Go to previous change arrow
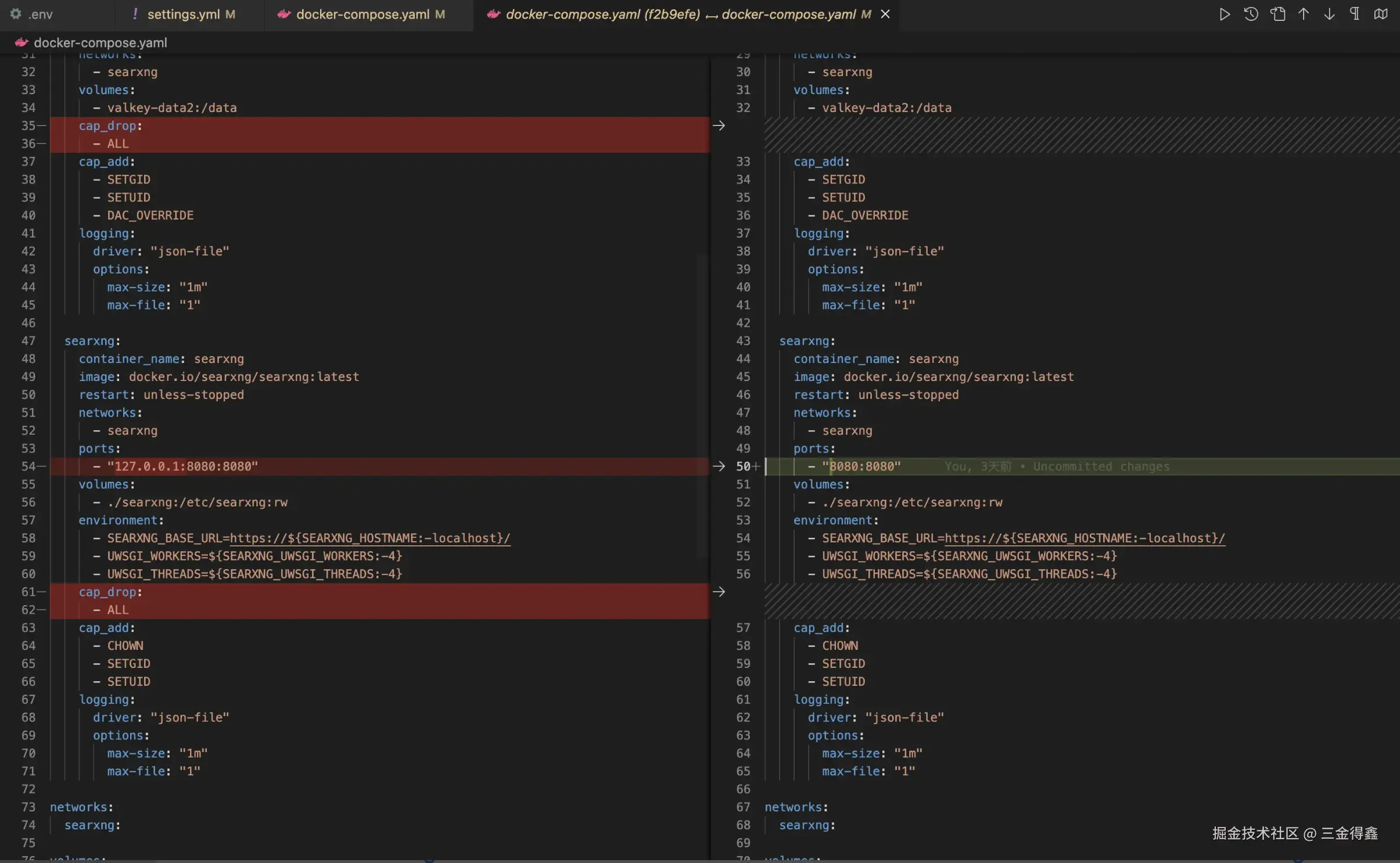The height and width of the screenshot is (863, 1400). (1304, 15)
